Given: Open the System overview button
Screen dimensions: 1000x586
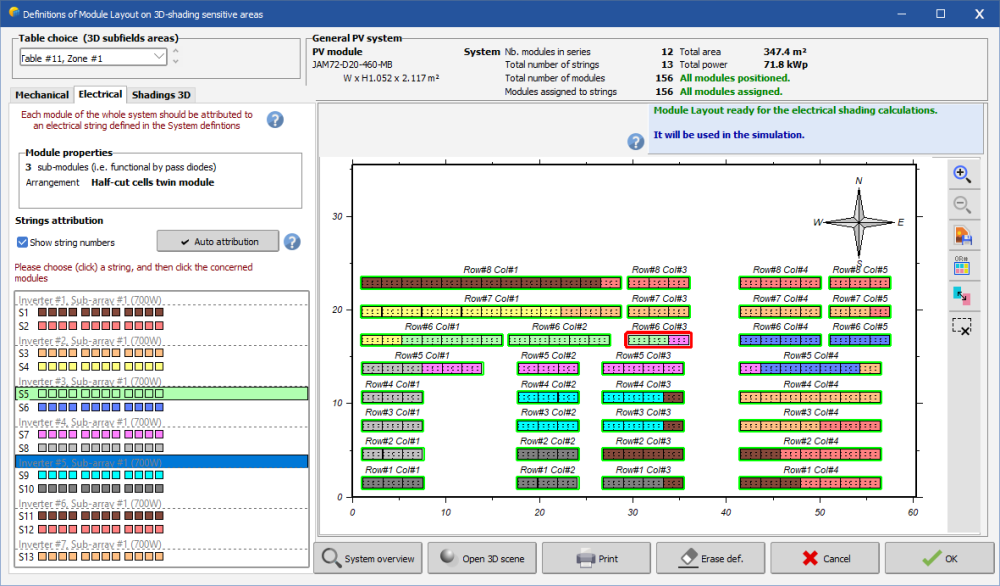Looking at the screenshot, I should (369, 559).
